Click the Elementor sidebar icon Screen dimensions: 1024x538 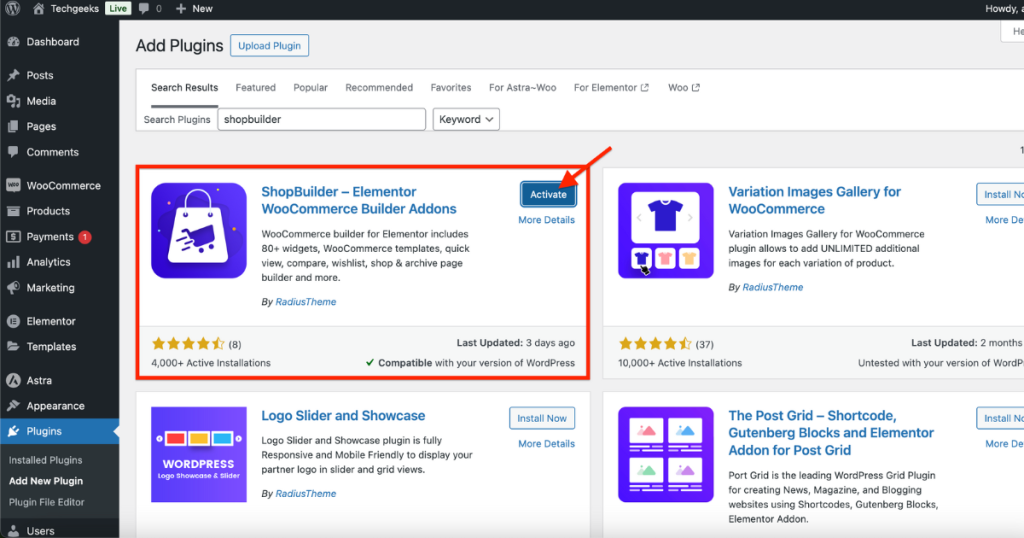coord(13,321)
